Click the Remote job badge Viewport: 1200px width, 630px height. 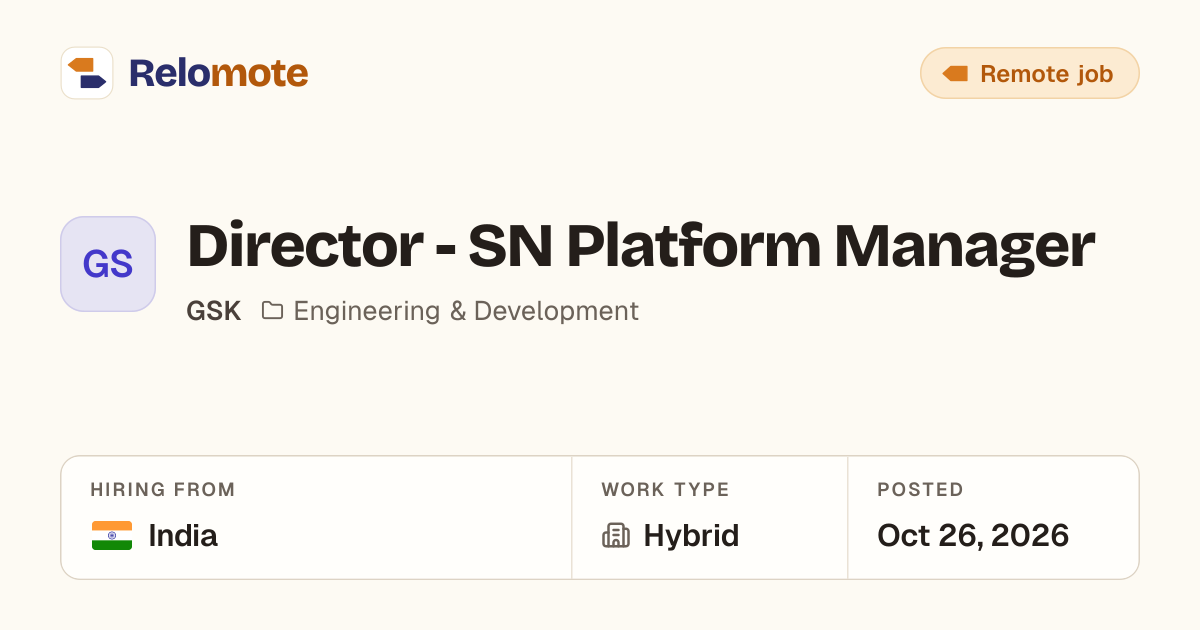coord(1029,73)
